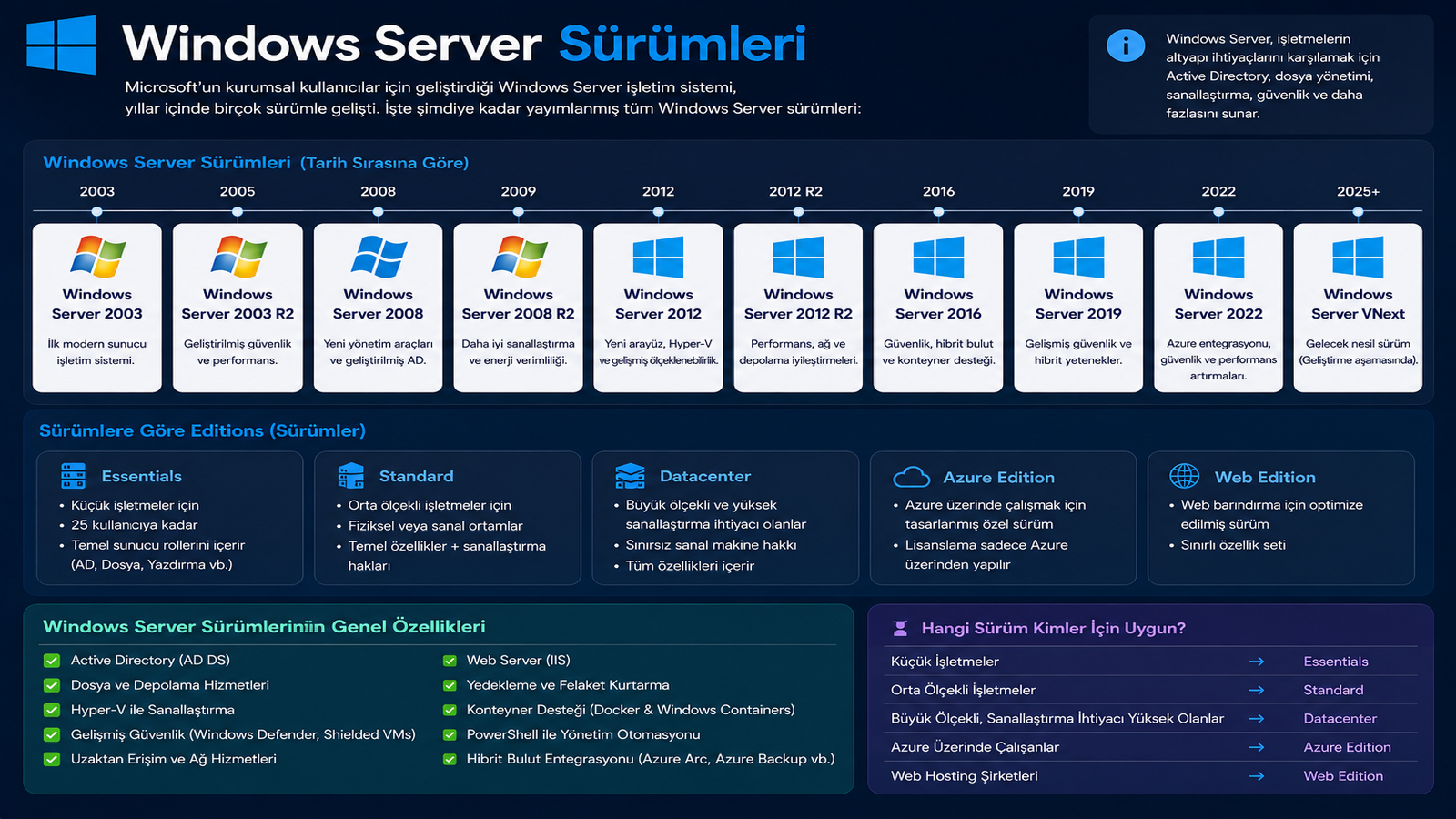Click the Windows logo beside the main title
Viewport: 1456px width, 819px height.
tap(61, 45)
